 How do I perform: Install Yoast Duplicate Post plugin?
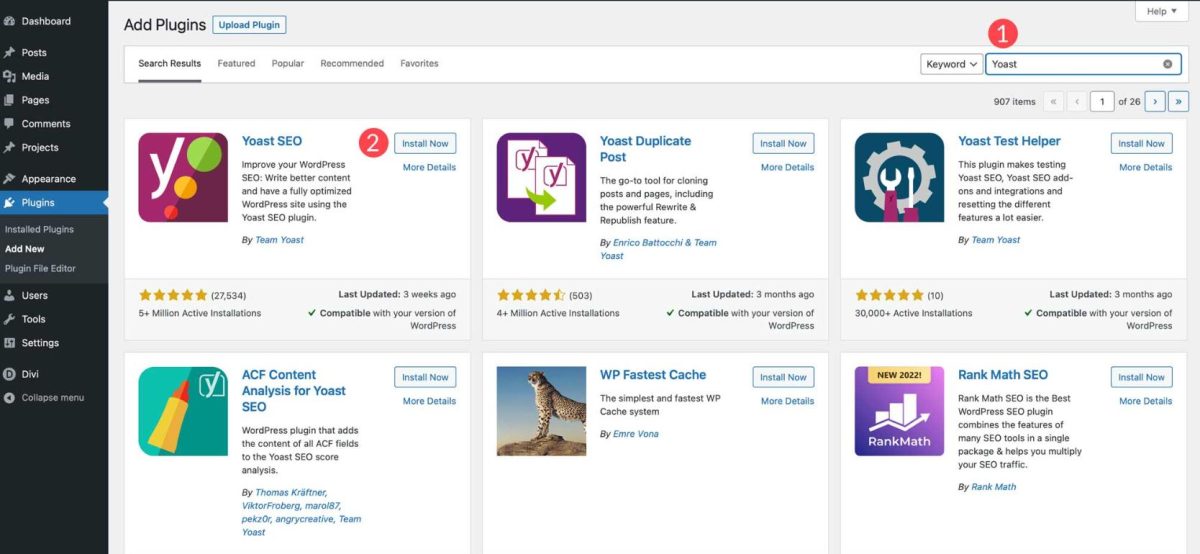(x=783, y=143)
